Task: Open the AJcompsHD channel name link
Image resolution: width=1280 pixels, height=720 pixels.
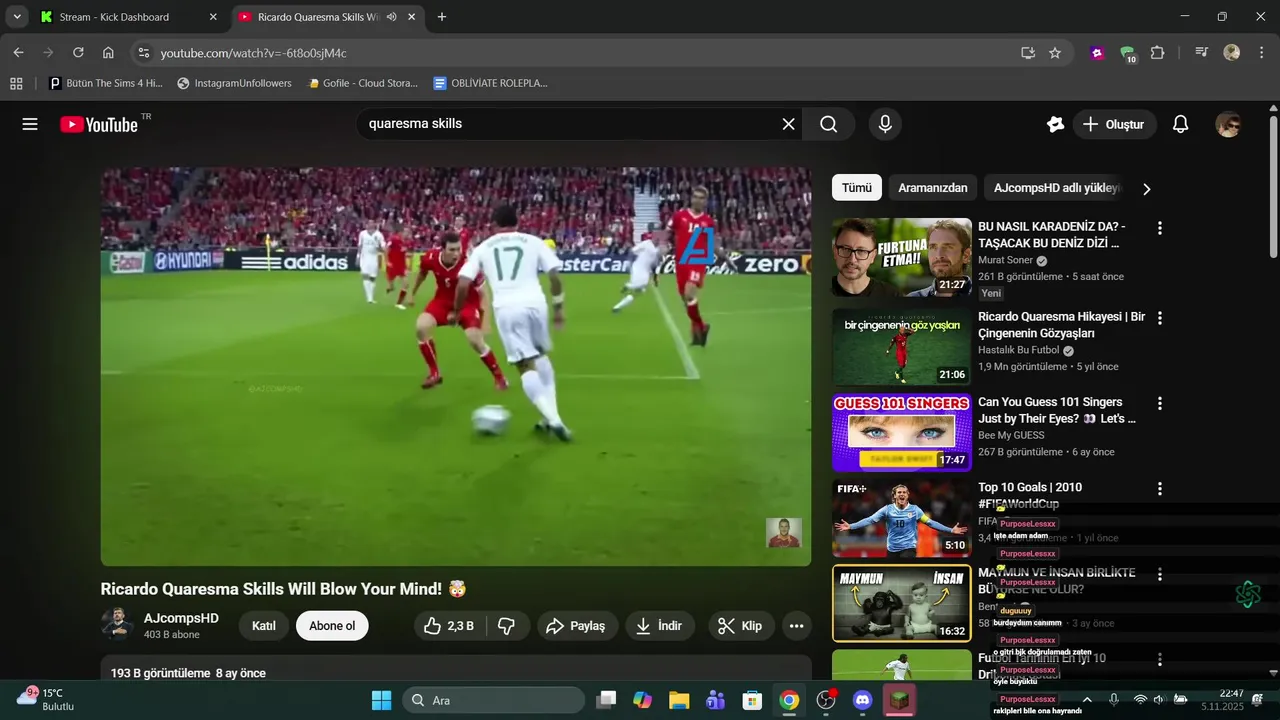Action: click(x=181, y=618)
